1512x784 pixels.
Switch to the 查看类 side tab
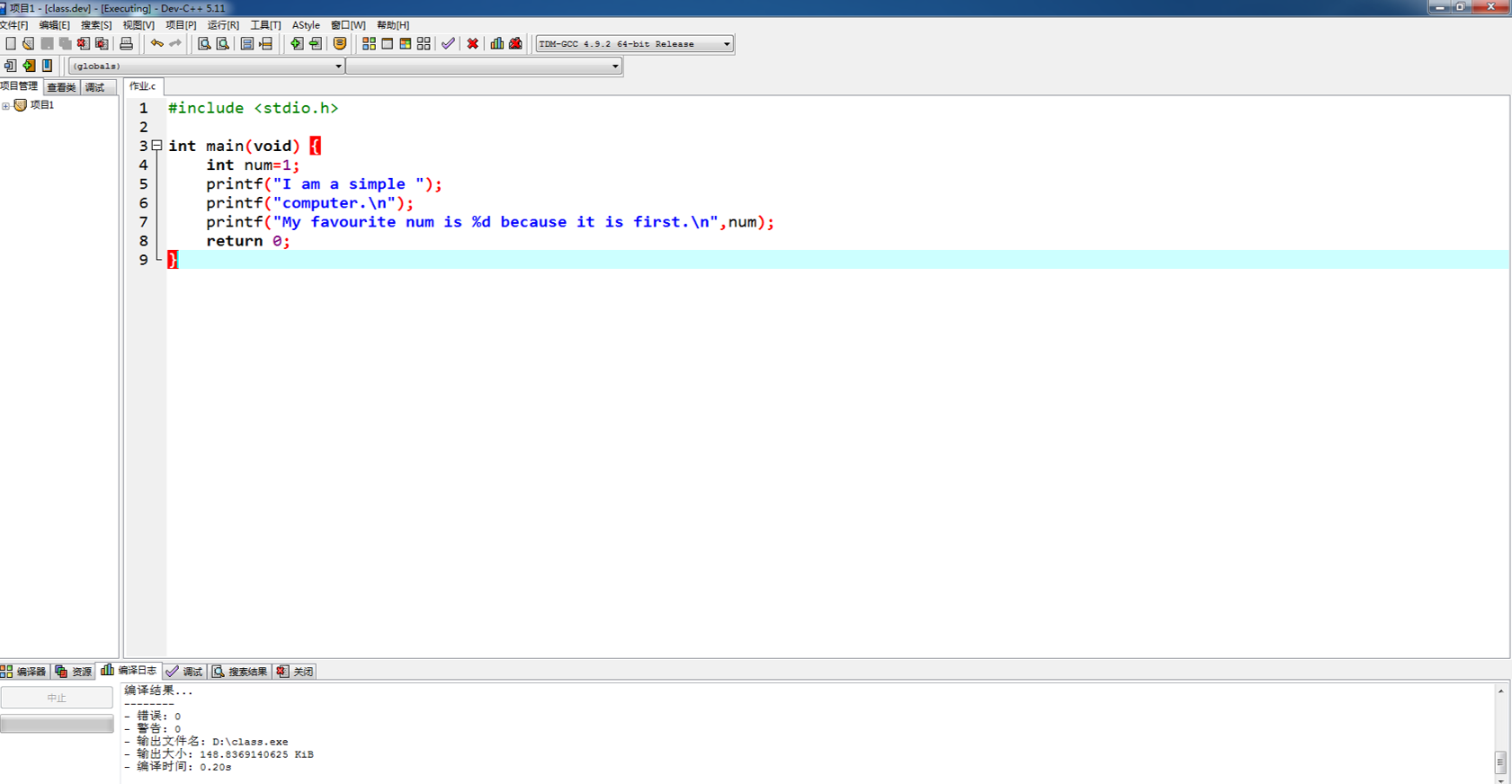(61, 87)
